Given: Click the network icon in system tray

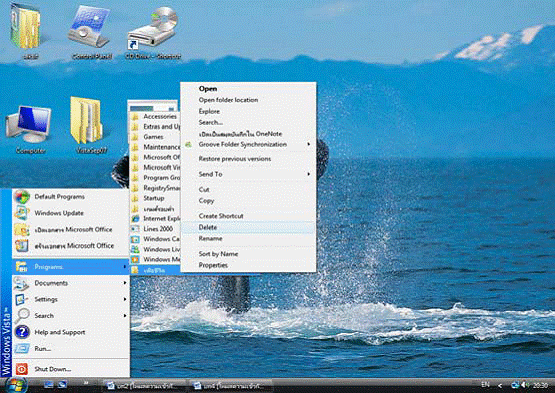Looking at the screenshot, I should pyautogui.click(x=515, y=385).
